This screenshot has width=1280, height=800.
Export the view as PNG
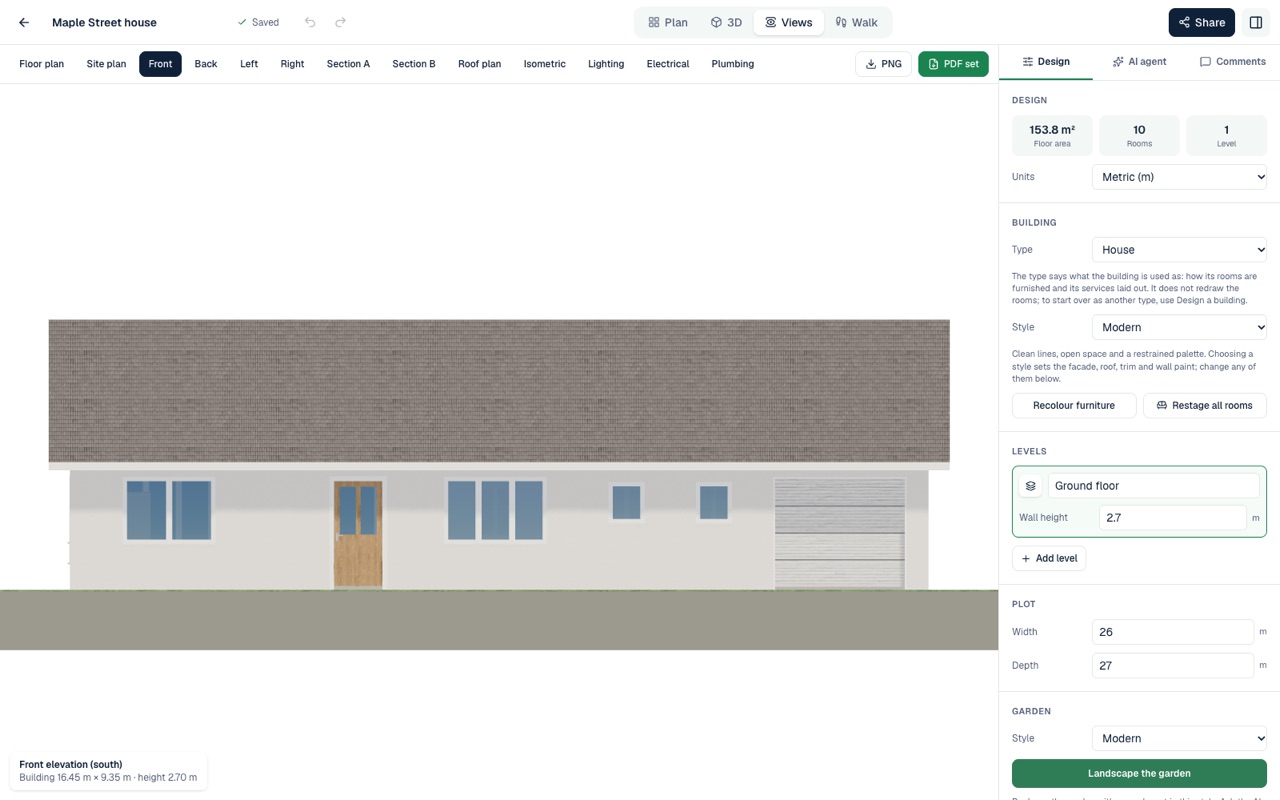point(883,64)
